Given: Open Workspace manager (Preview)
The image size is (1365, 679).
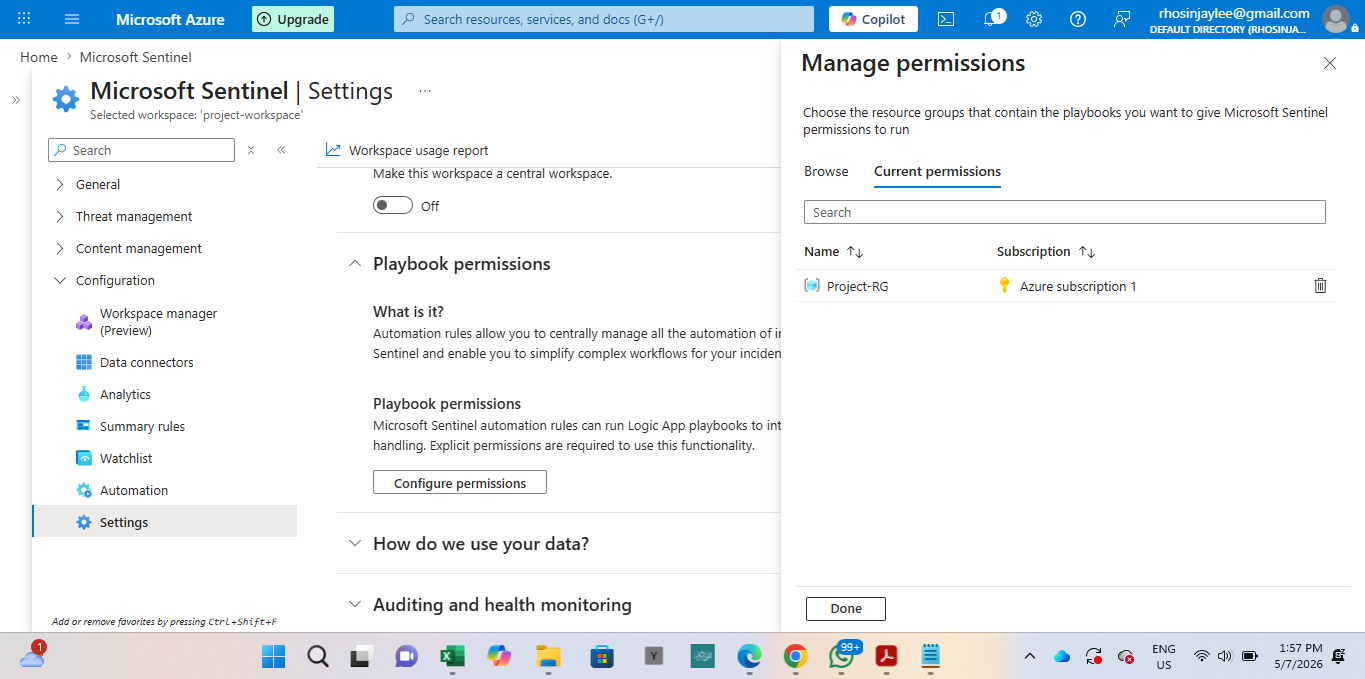Looking at the screenshot, I should (158, 322).
